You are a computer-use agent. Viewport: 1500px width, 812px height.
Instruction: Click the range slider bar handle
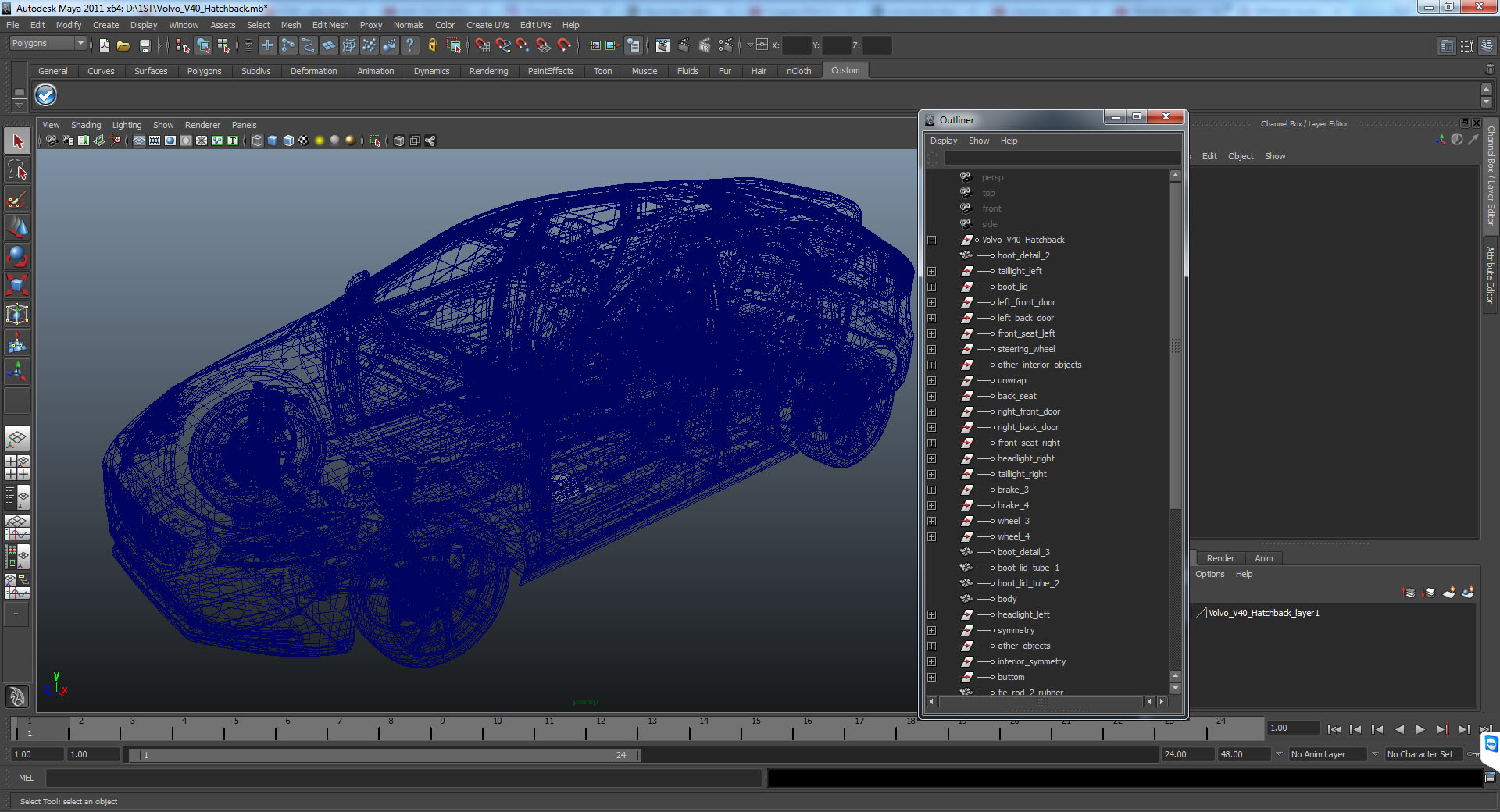click(384, 755)
